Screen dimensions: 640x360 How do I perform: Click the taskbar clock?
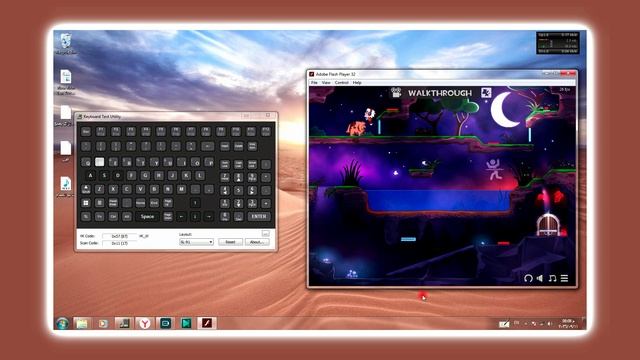coord(568,323)
